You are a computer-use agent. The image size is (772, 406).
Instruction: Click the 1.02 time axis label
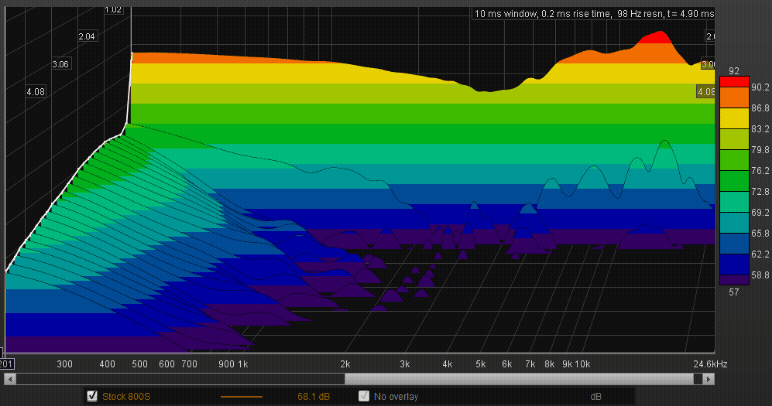point(113,9)
